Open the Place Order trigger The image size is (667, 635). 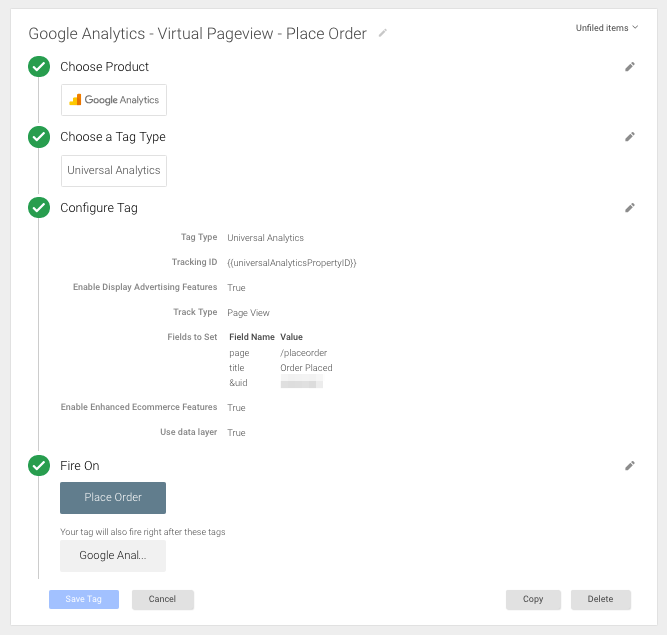113,498
